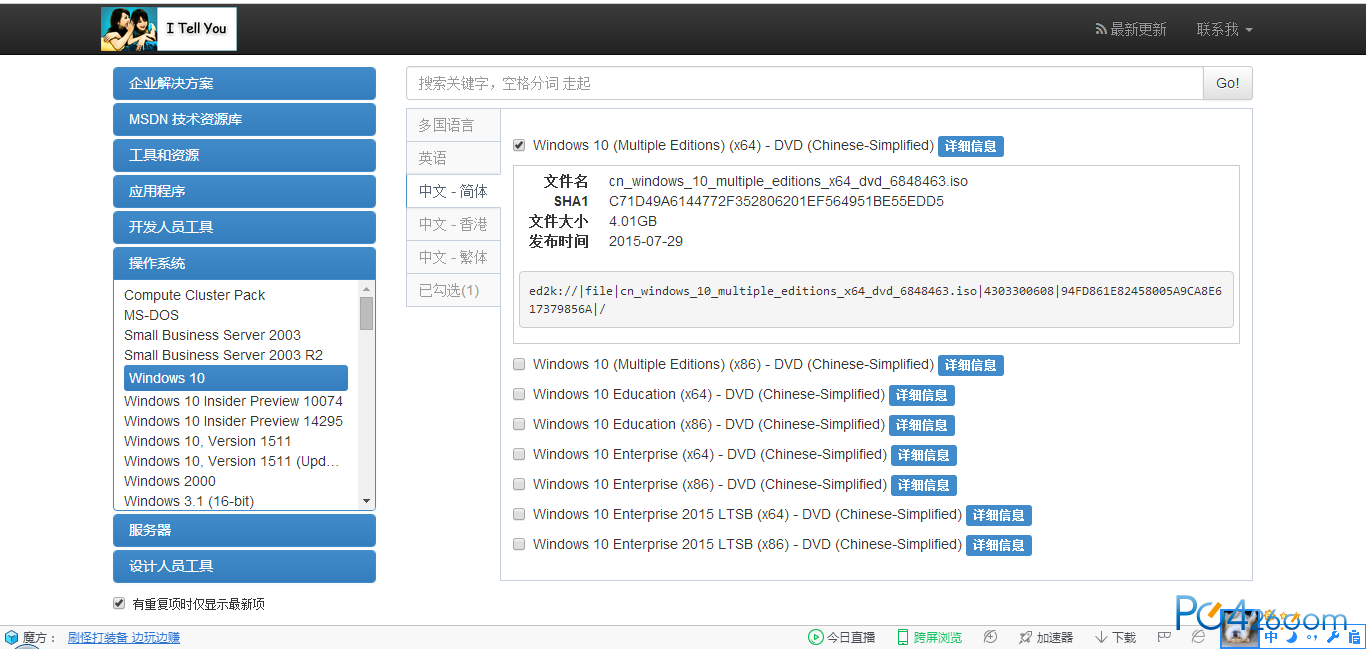
Task: Check Windows 10 Enterprise x86 checkbox
Action: 519,484
